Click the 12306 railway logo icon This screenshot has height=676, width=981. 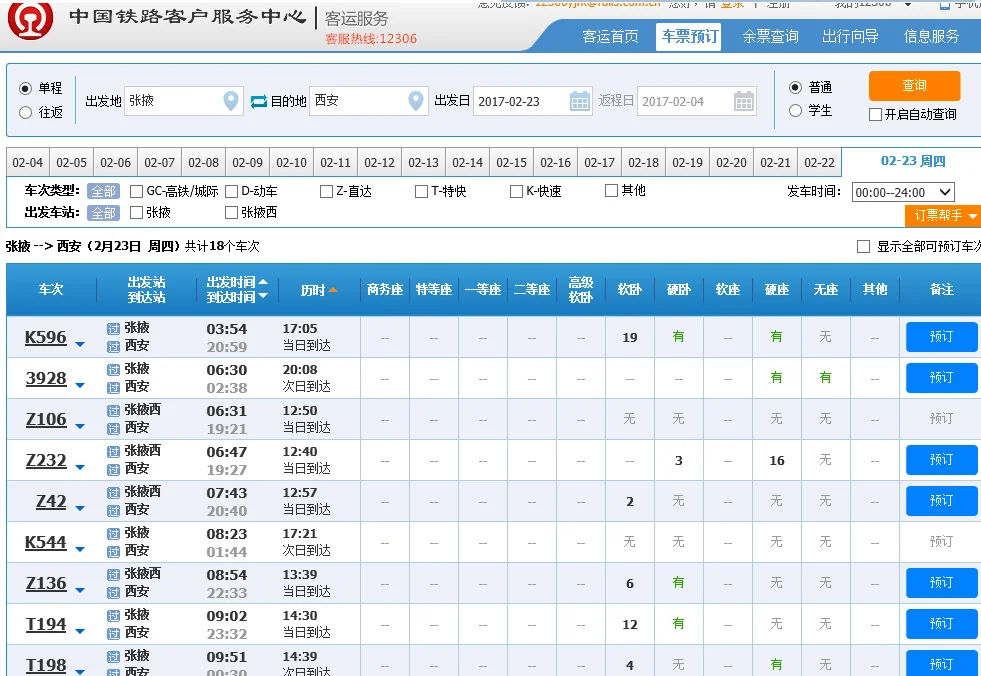point(30,20)
